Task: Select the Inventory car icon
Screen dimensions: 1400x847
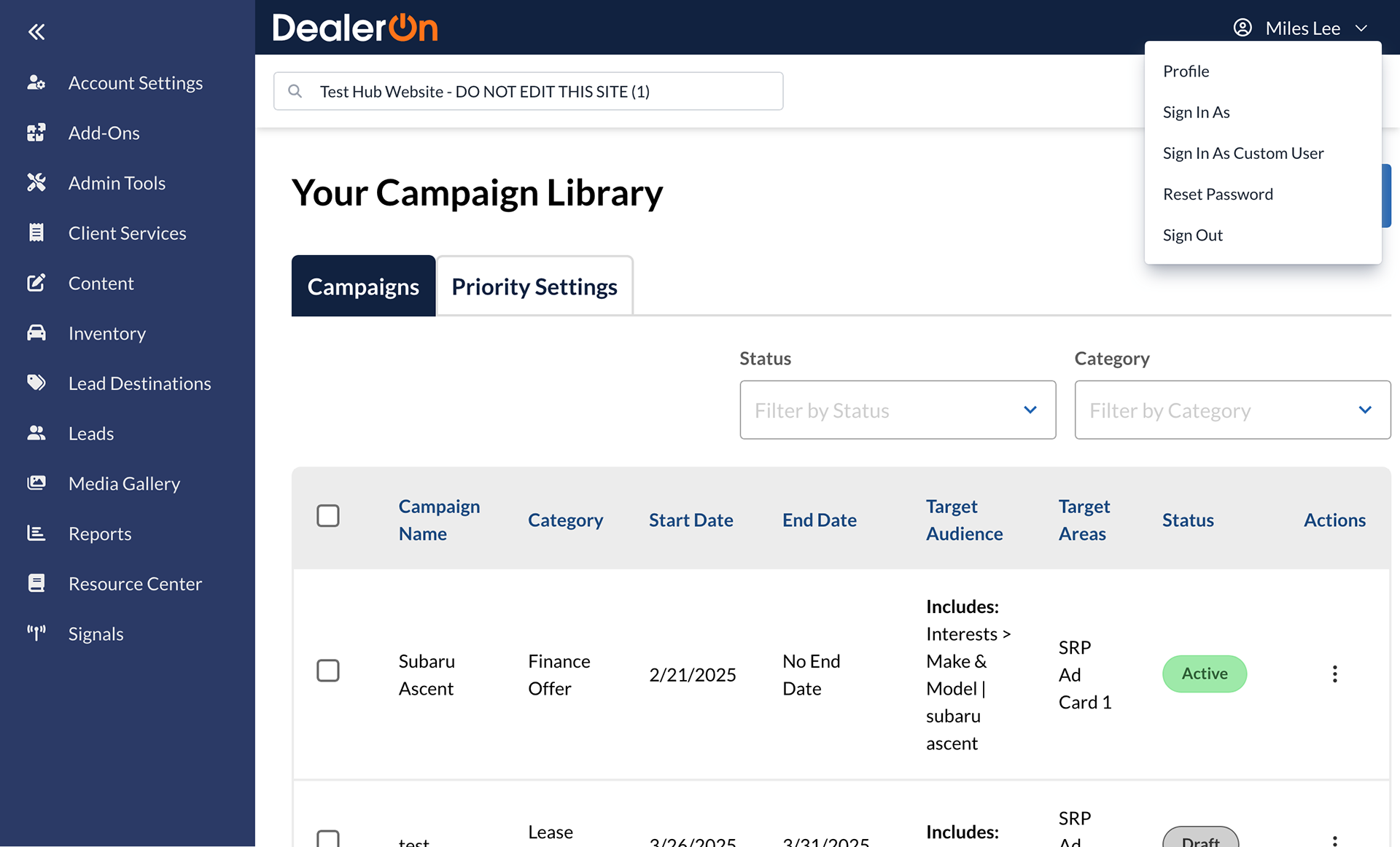Action: tap(36, 333)
